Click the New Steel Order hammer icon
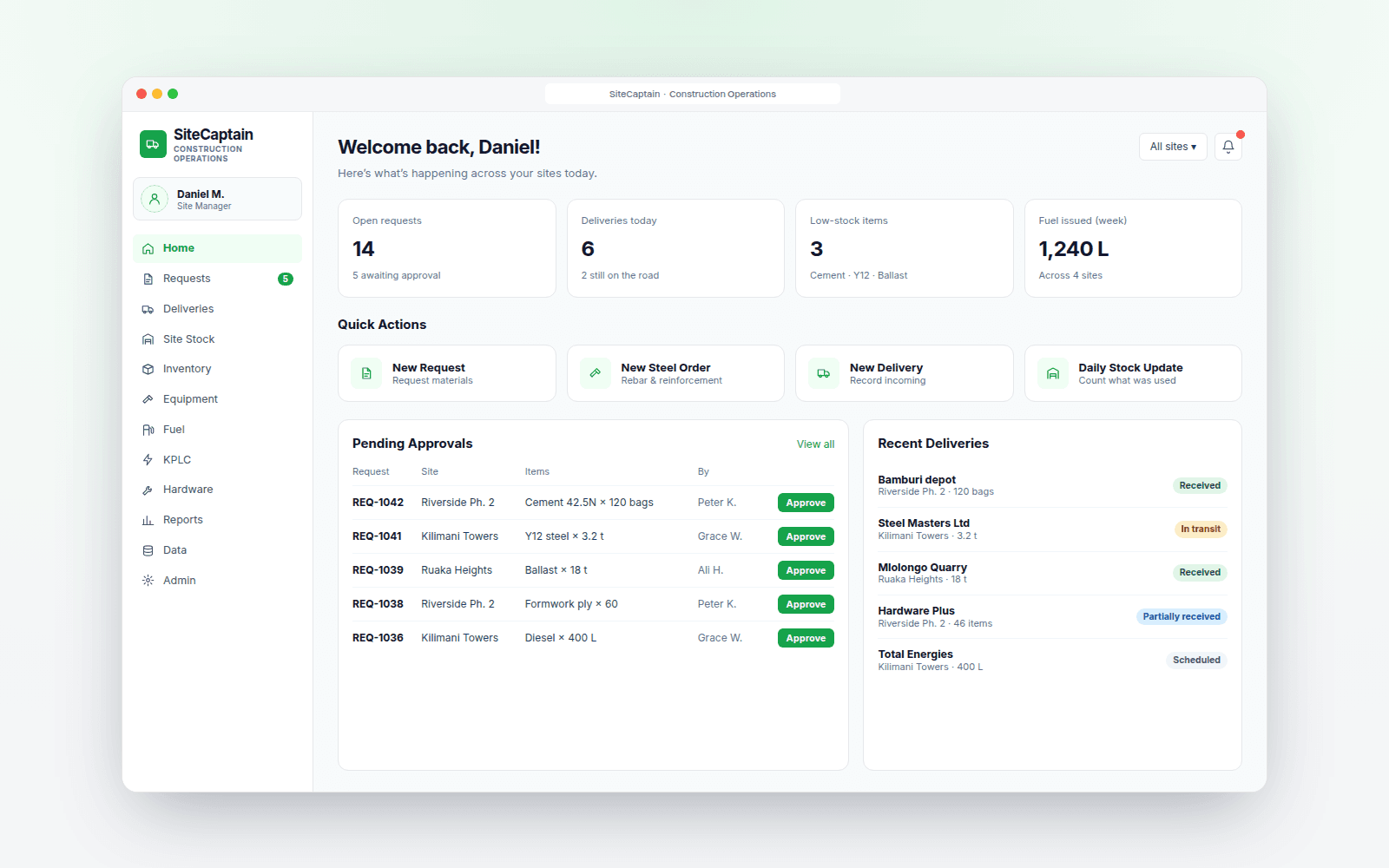Image resolution: width=1389 pixels, height=868 pixels. (x=596, y=373)
